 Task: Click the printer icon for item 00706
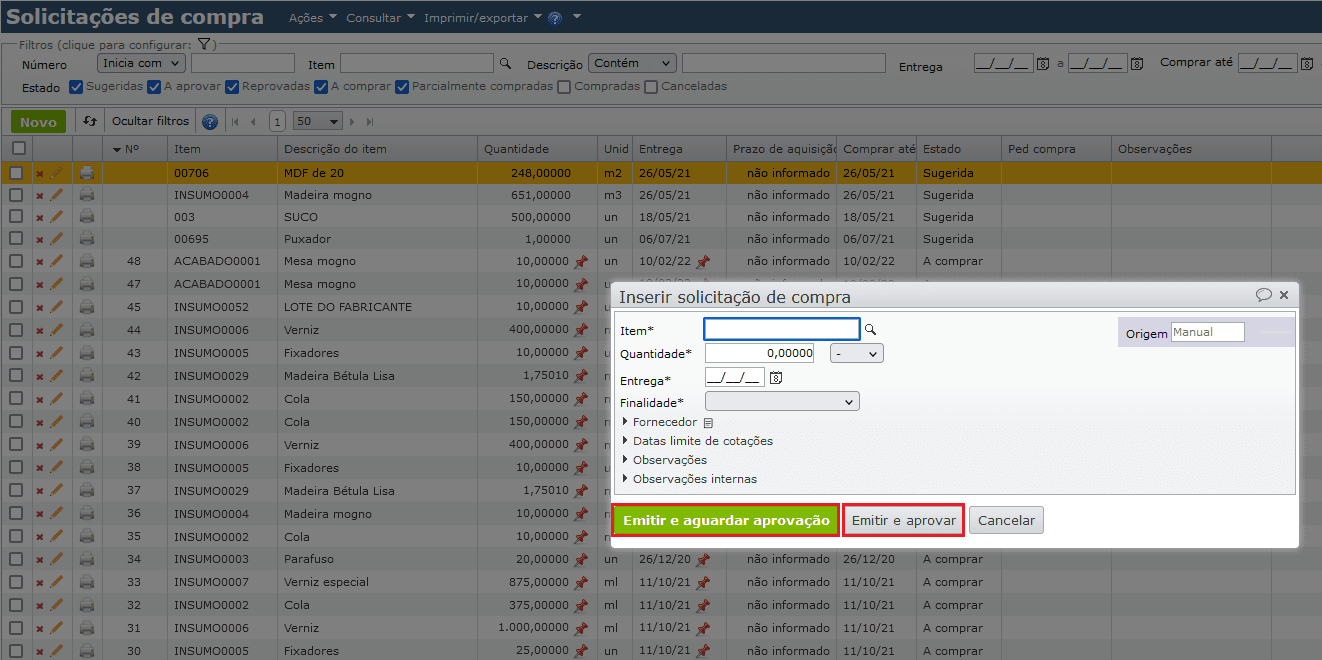click(87, 173)
